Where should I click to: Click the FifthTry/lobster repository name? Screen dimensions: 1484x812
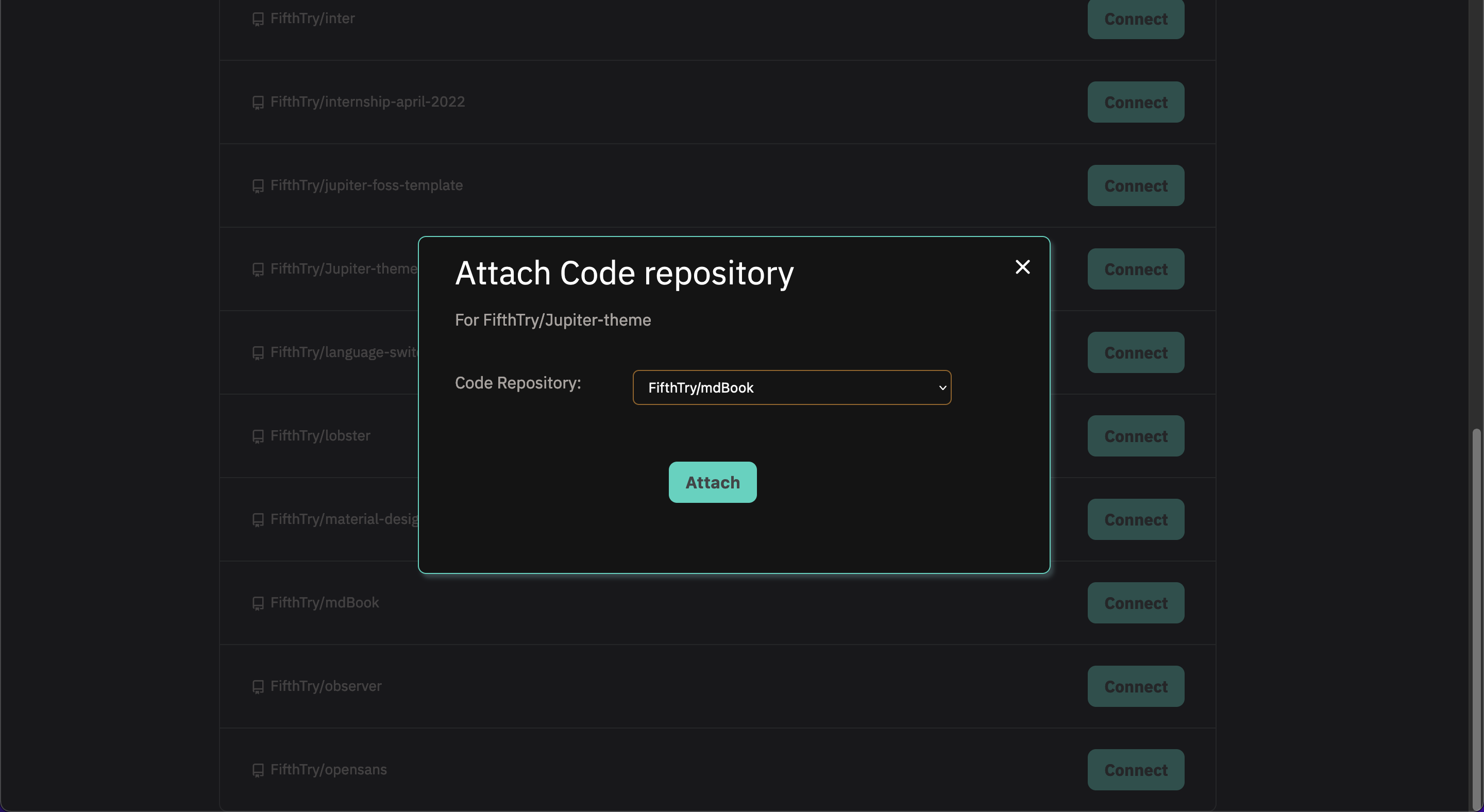pyautogui.click(x=321, y=436)
